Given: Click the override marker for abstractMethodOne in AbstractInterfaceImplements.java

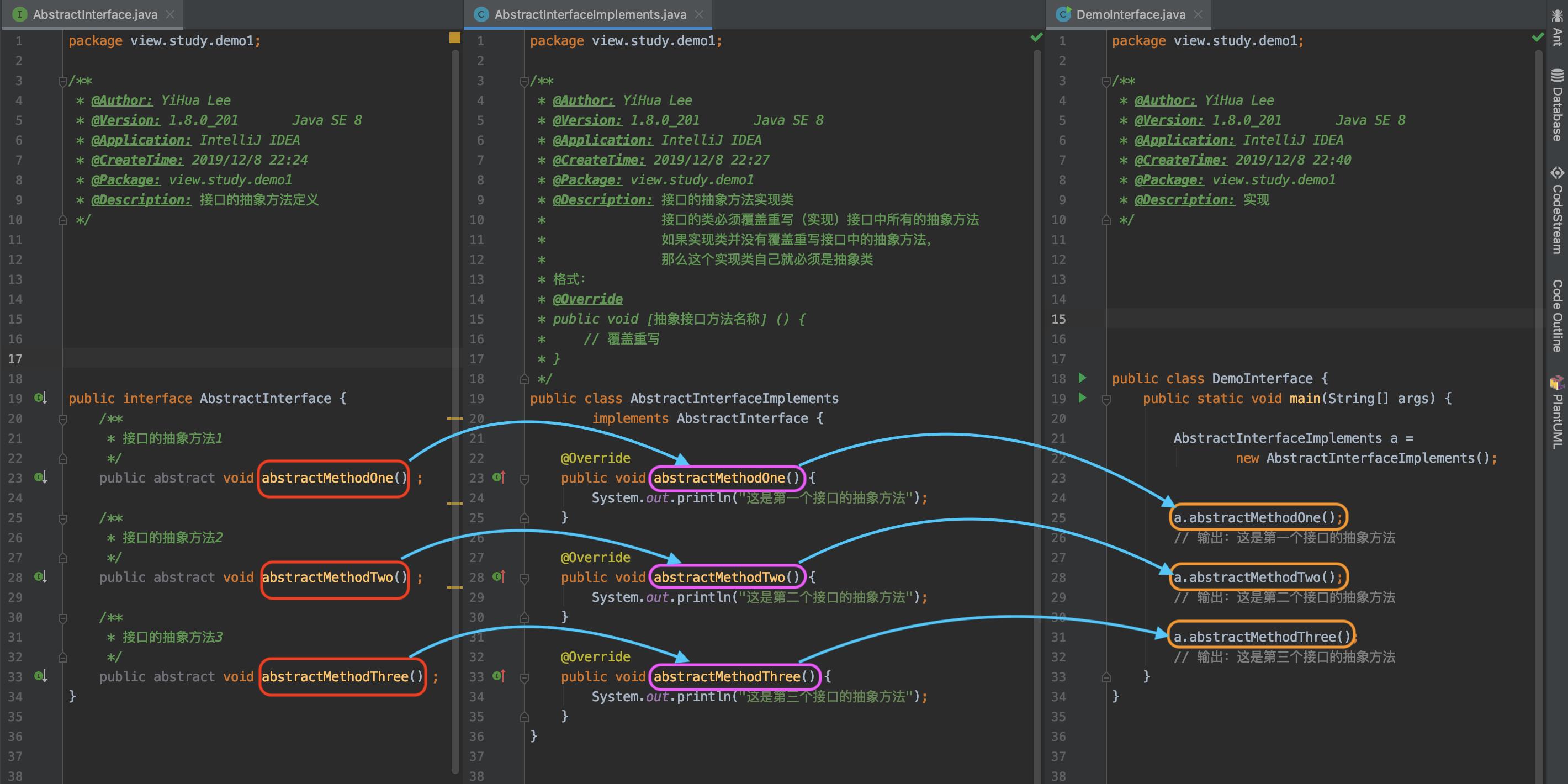Looking at the screenshot, I should (x=499, y=478).
